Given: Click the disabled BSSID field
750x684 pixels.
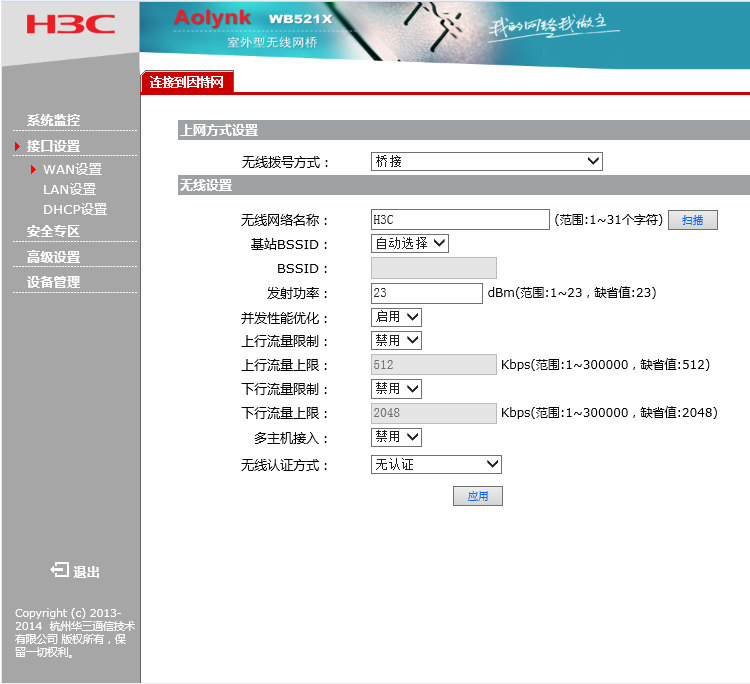Looking at the screenshot, I should tap(434, 268).
